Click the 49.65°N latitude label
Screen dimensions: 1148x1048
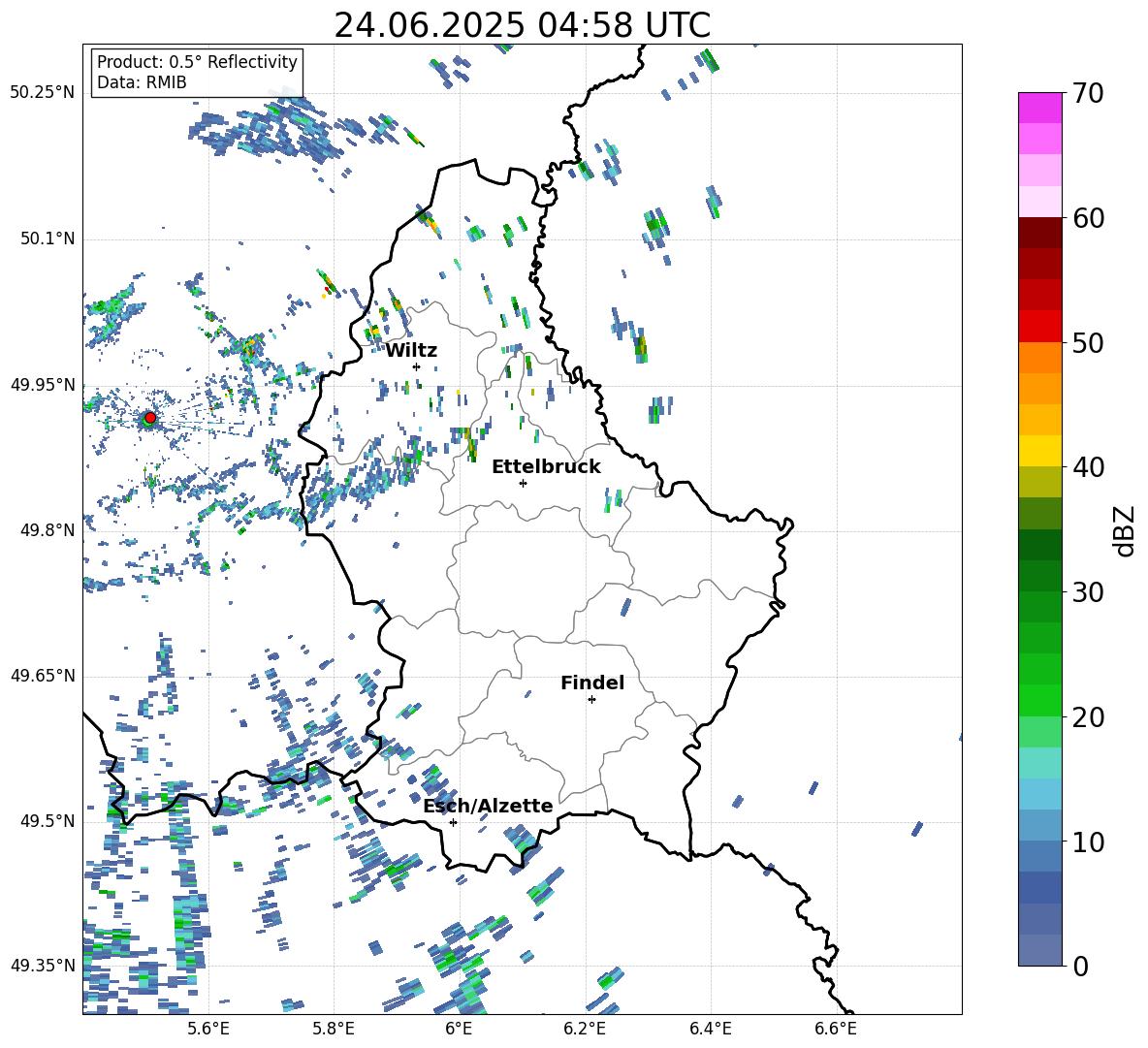click(x=43, y=675)
